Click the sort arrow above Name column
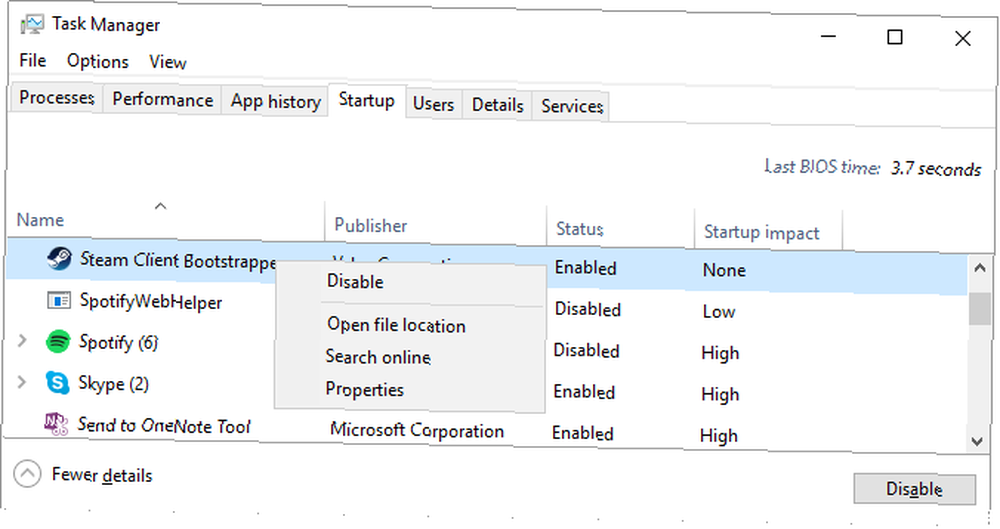Screen dimensions: 1000x529 click(x=161, y=205)
